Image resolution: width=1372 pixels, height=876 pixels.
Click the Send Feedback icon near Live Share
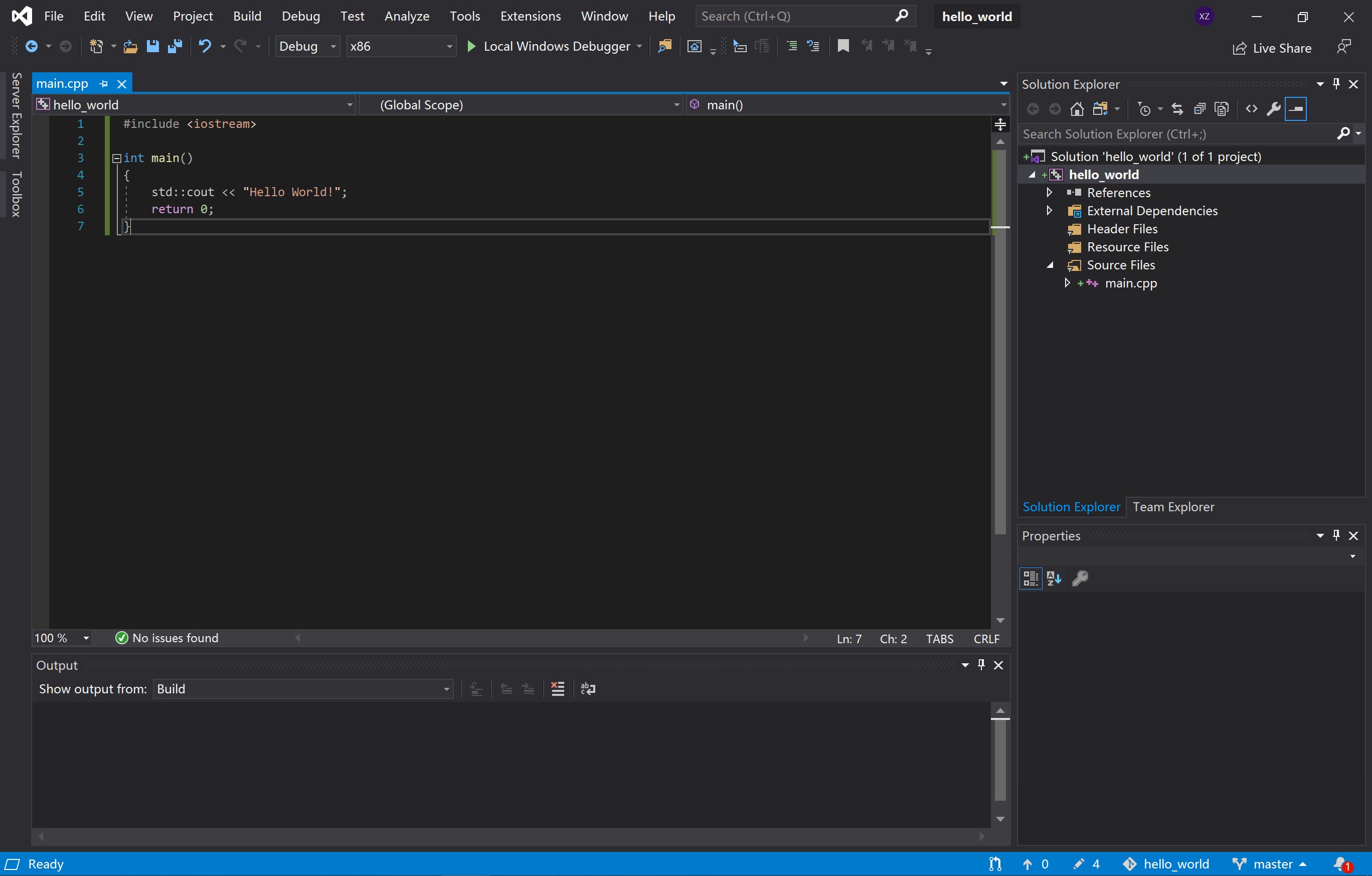tap(1343, 47)
